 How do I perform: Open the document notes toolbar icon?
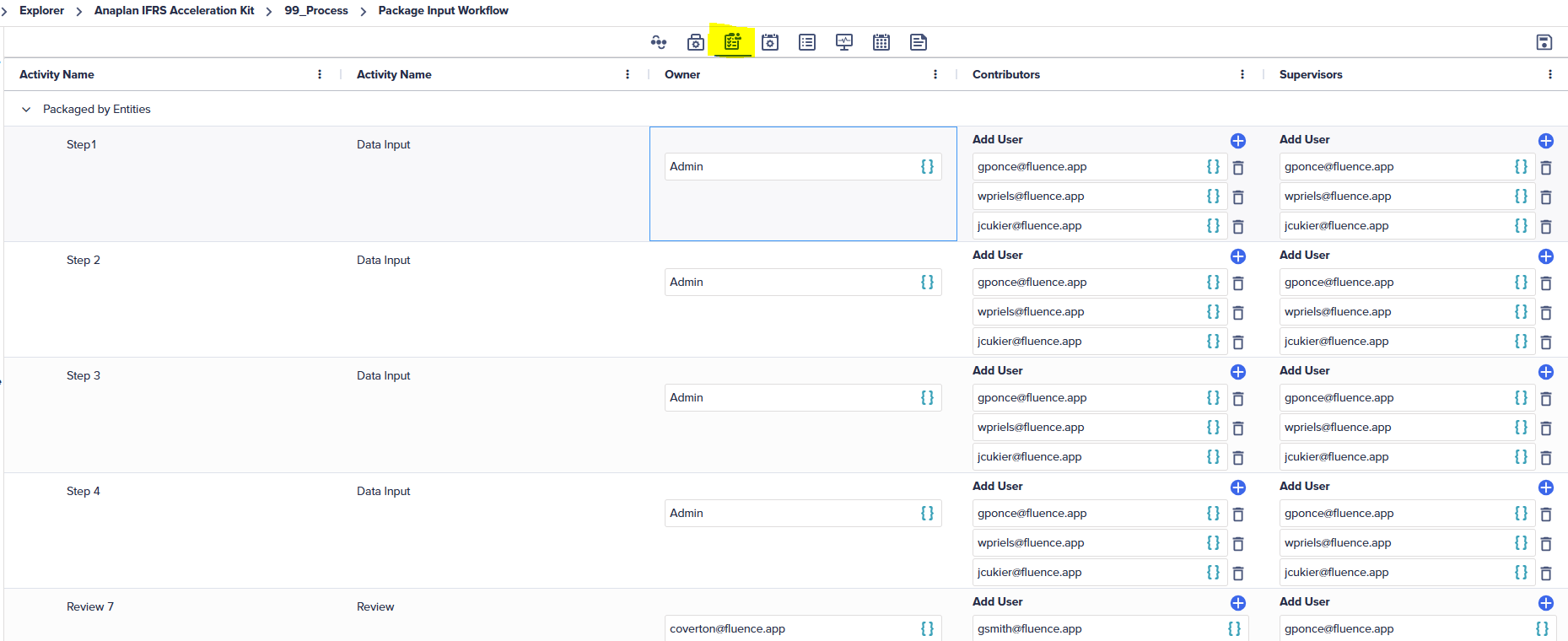919,42
